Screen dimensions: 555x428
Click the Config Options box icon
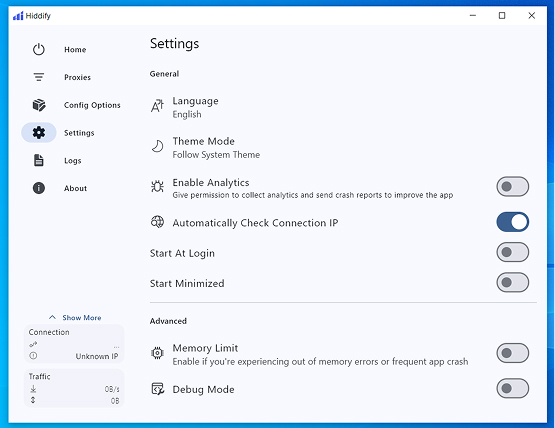tap(39, 105)
